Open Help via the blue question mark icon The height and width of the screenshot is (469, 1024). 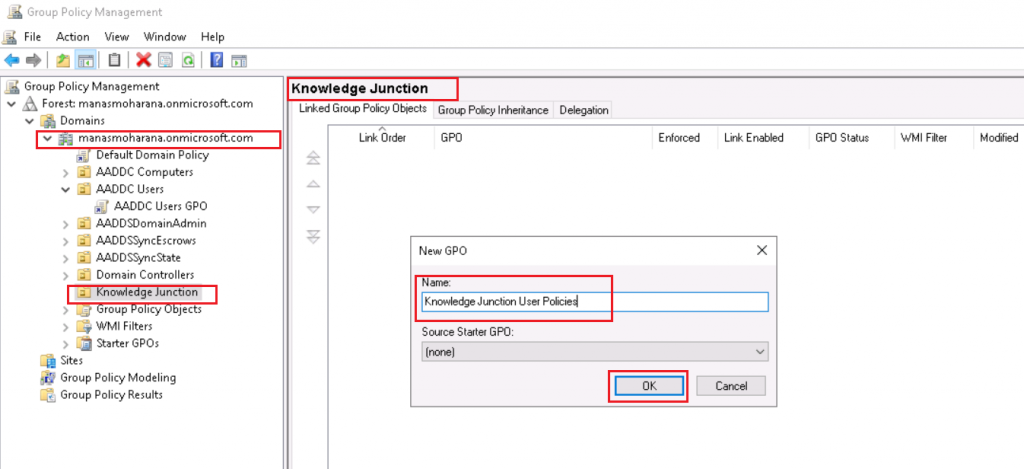coord(215,60)
